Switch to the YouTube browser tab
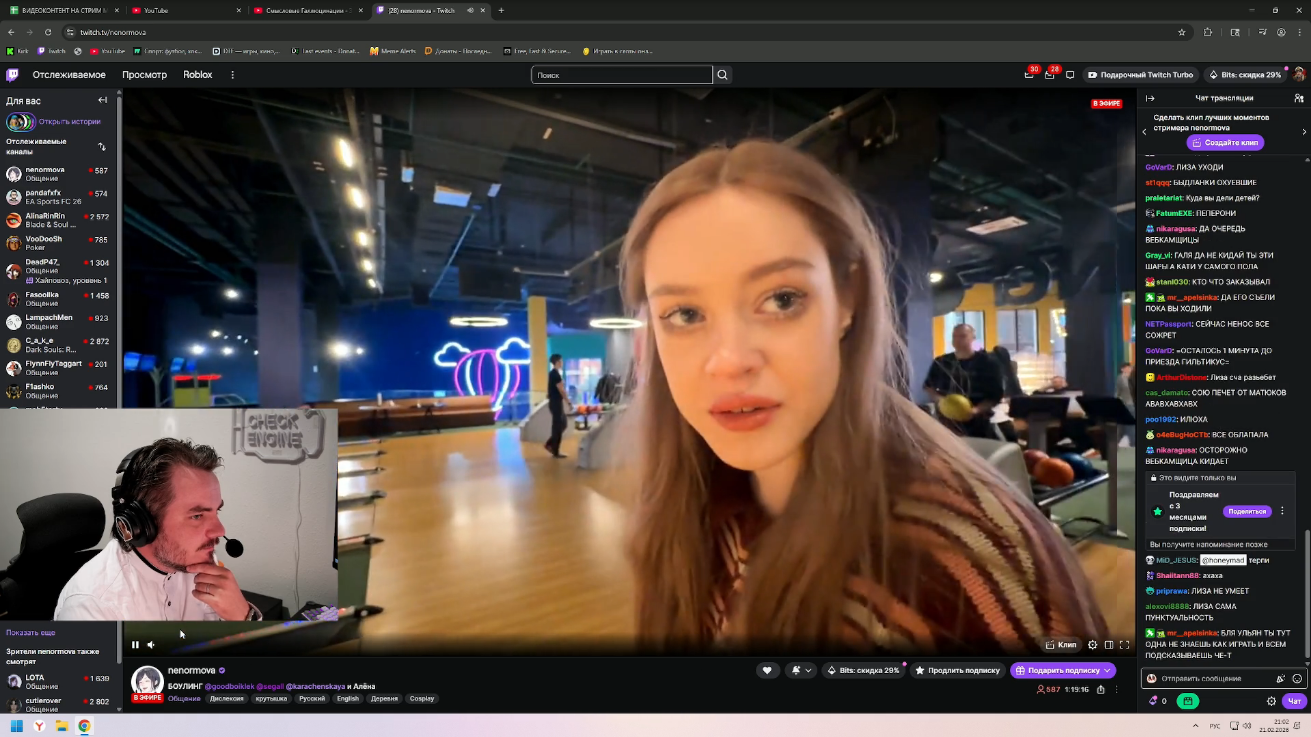 [x=188, y=10]
